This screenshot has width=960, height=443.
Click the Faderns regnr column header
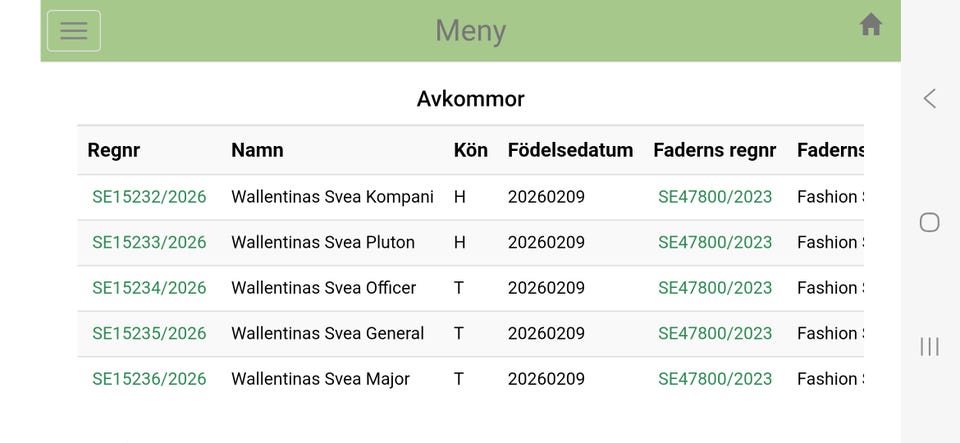point(714,150)
